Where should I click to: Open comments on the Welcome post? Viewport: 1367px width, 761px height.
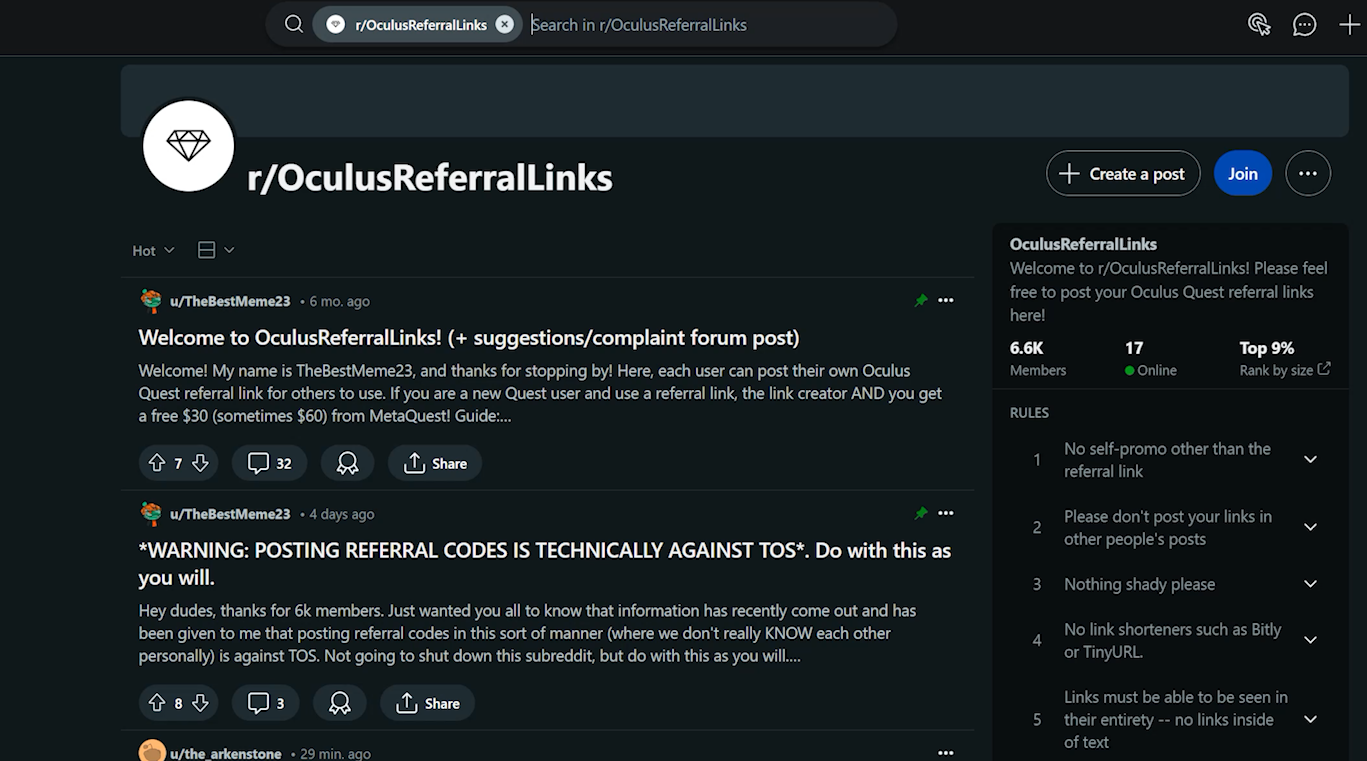(x=269, y=463)
